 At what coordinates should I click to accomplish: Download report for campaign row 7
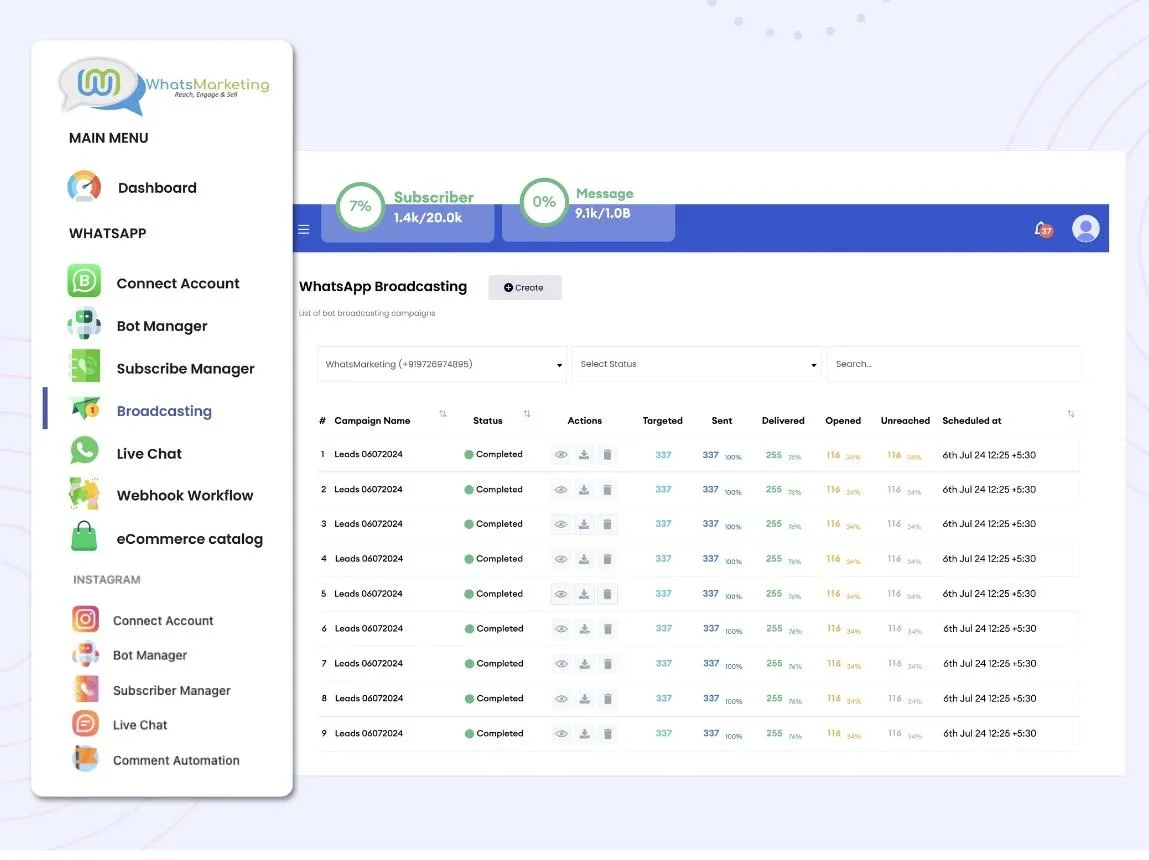click(584, 664)
